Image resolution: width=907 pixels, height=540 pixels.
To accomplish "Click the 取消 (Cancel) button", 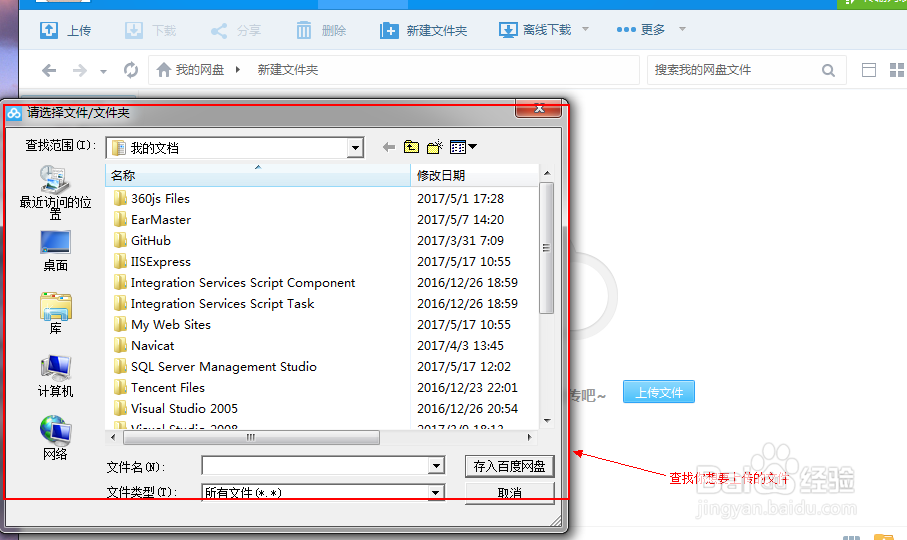I will point(509,493).
